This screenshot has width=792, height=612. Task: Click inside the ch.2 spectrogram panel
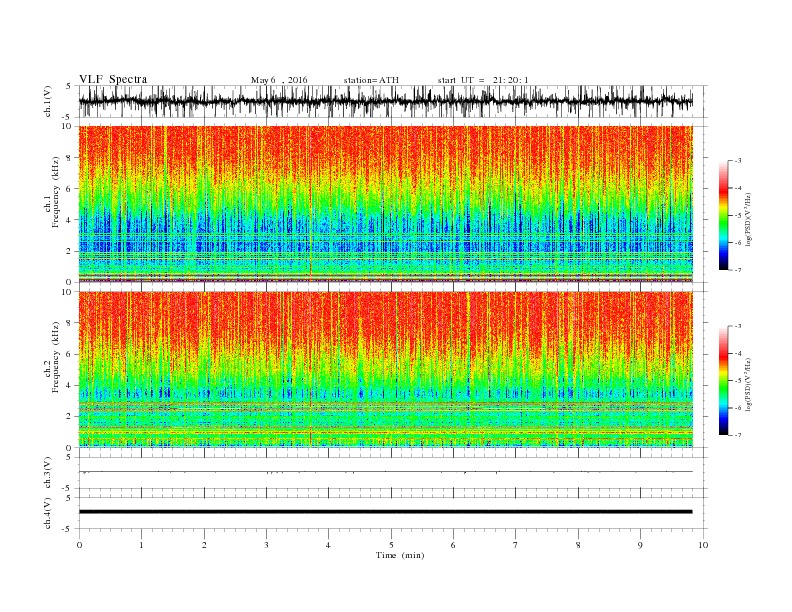[x=385, y=369]
